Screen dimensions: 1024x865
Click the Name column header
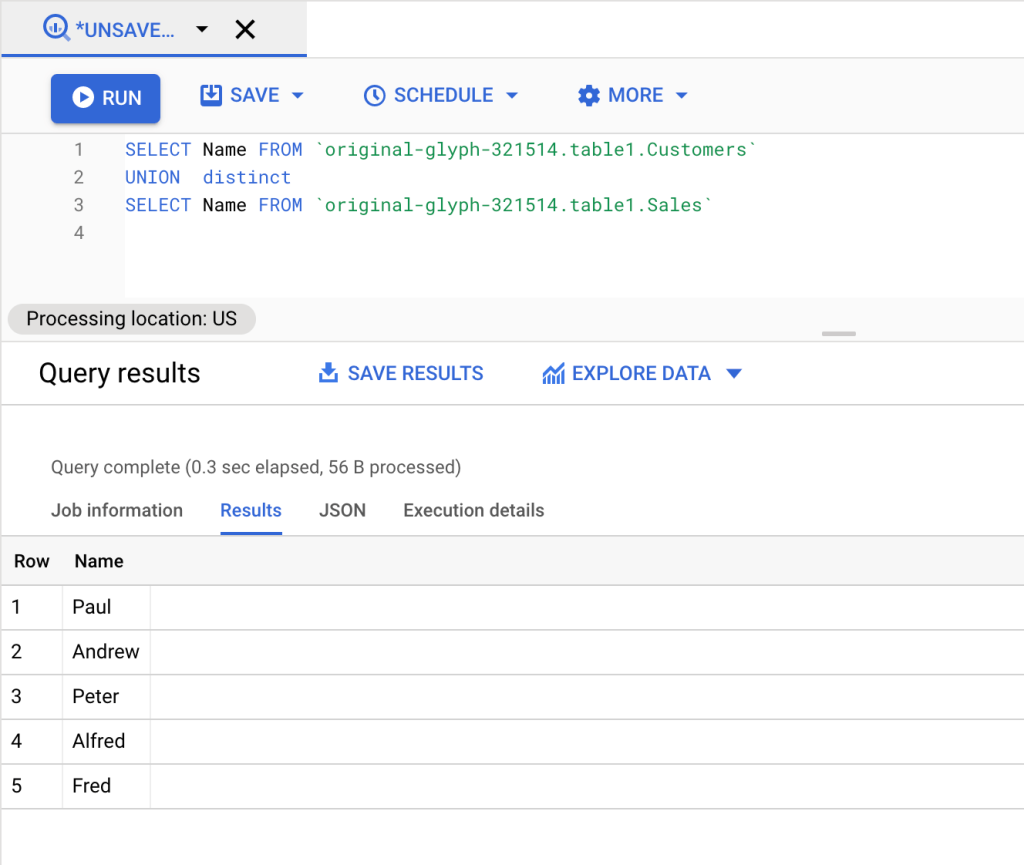coord(99,561)
